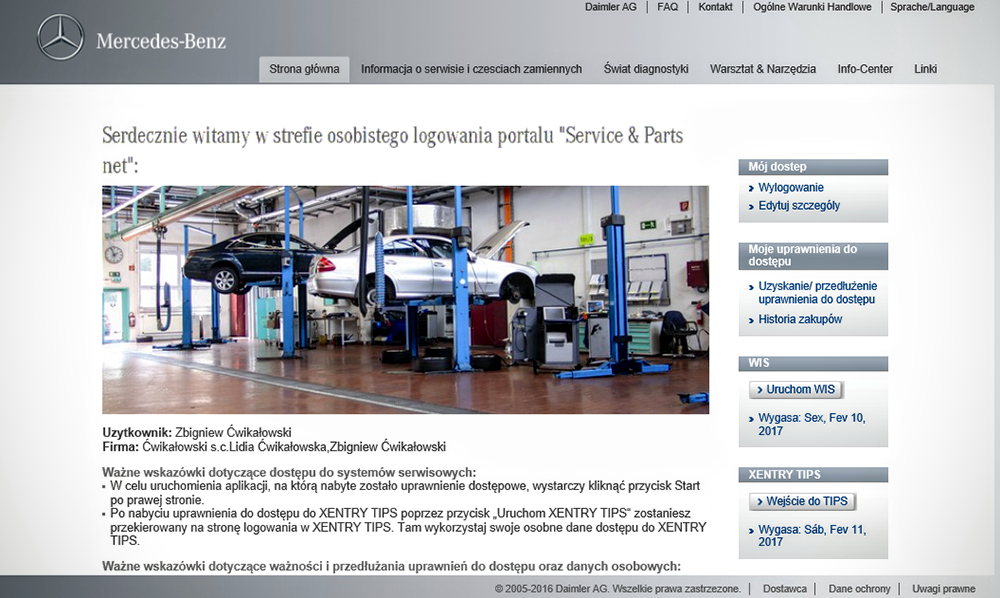The width and height of the screenshot is (1000, 598).
Task: Click the chevron bullet beside Wylogowanie
Action: click(x=751, y=188)
